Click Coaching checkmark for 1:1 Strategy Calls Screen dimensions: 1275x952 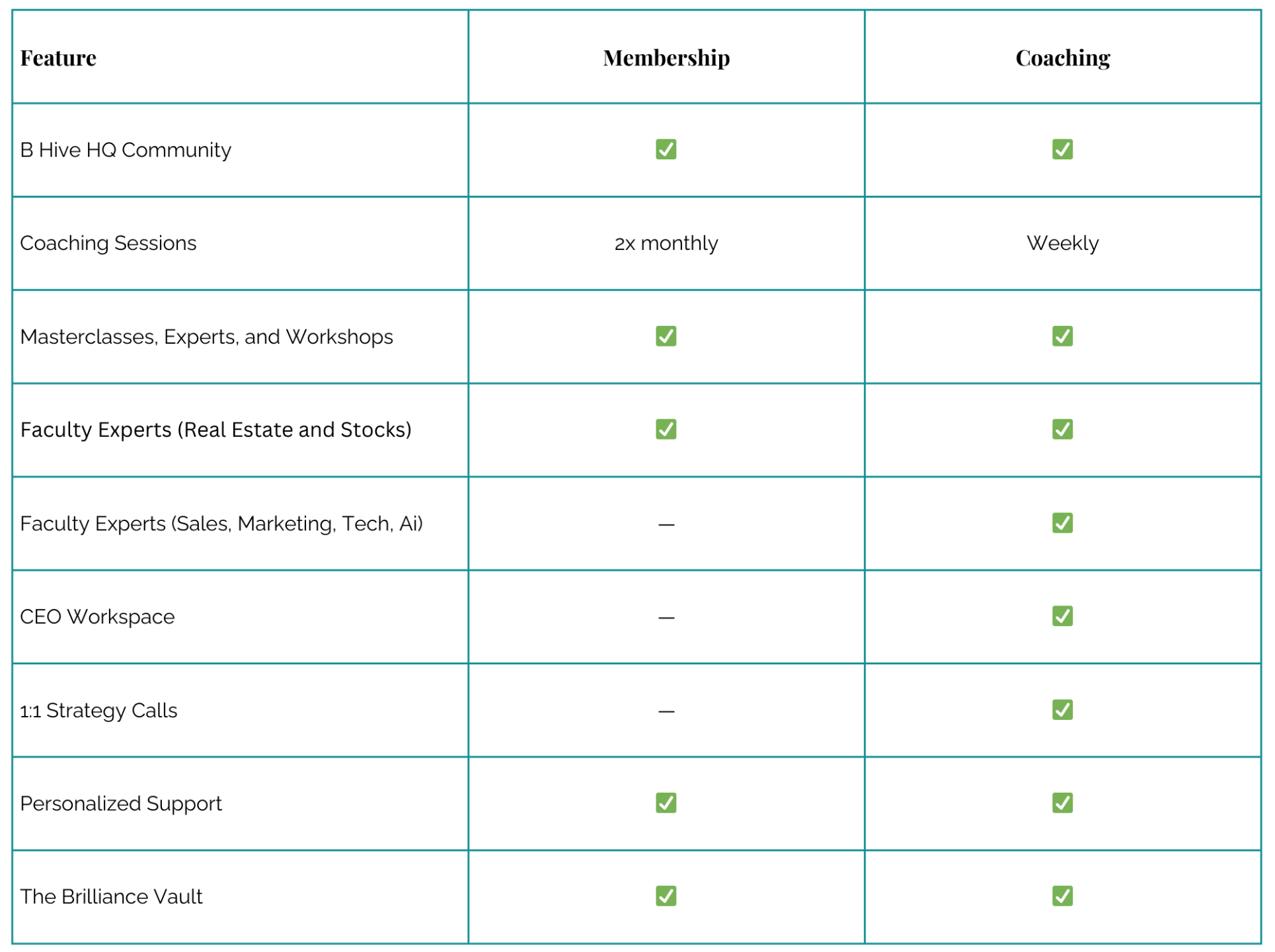[1062, 710]
